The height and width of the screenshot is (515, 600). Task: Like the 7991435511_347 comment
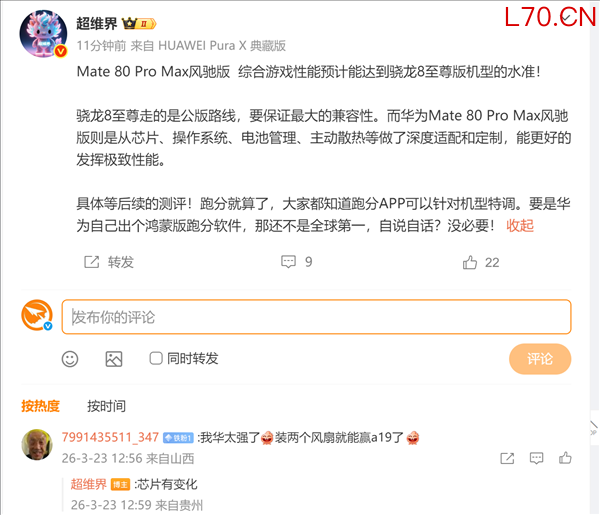pyautogui.click(x=565, y=458)
